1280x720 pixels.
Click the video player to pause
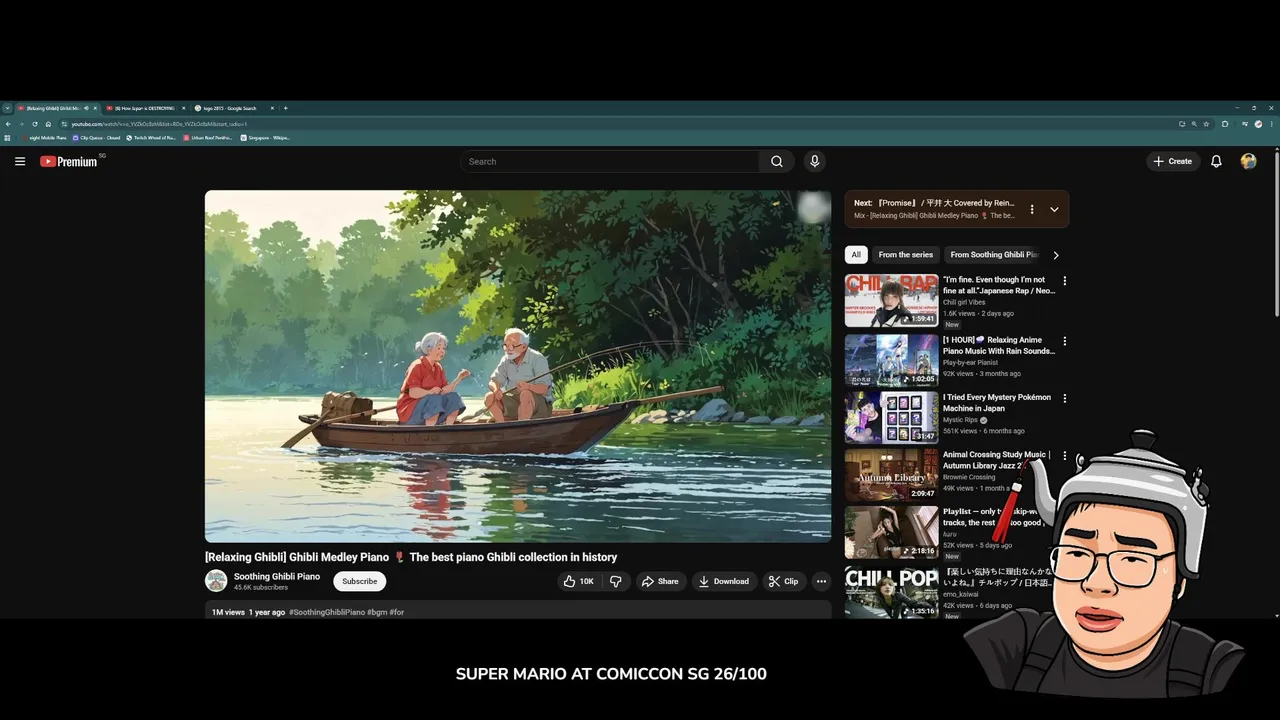click(518, 366)
